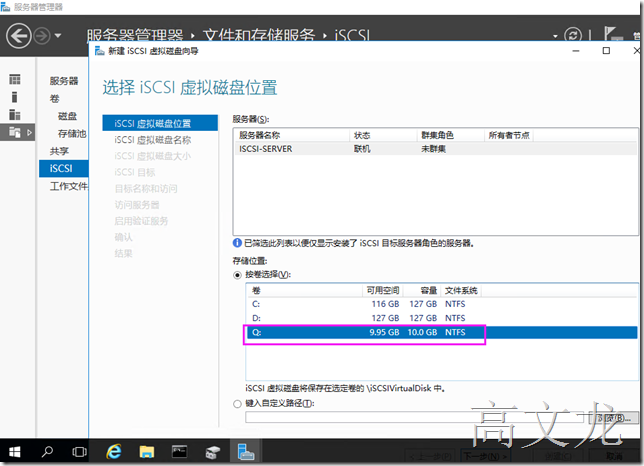Open the 服务器 page in the sidebar

[x=64, y=81]
